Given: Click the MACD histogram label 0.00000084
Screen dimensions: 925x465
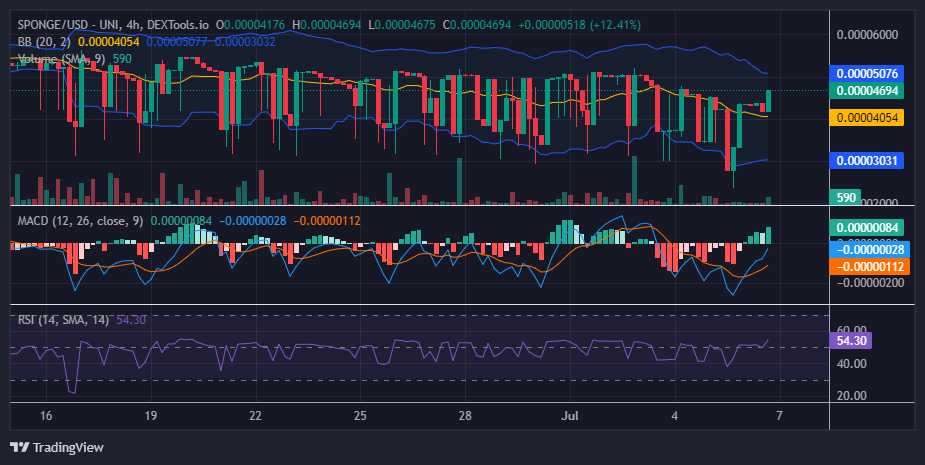Looking at the screenshot, I should point(867,228).
